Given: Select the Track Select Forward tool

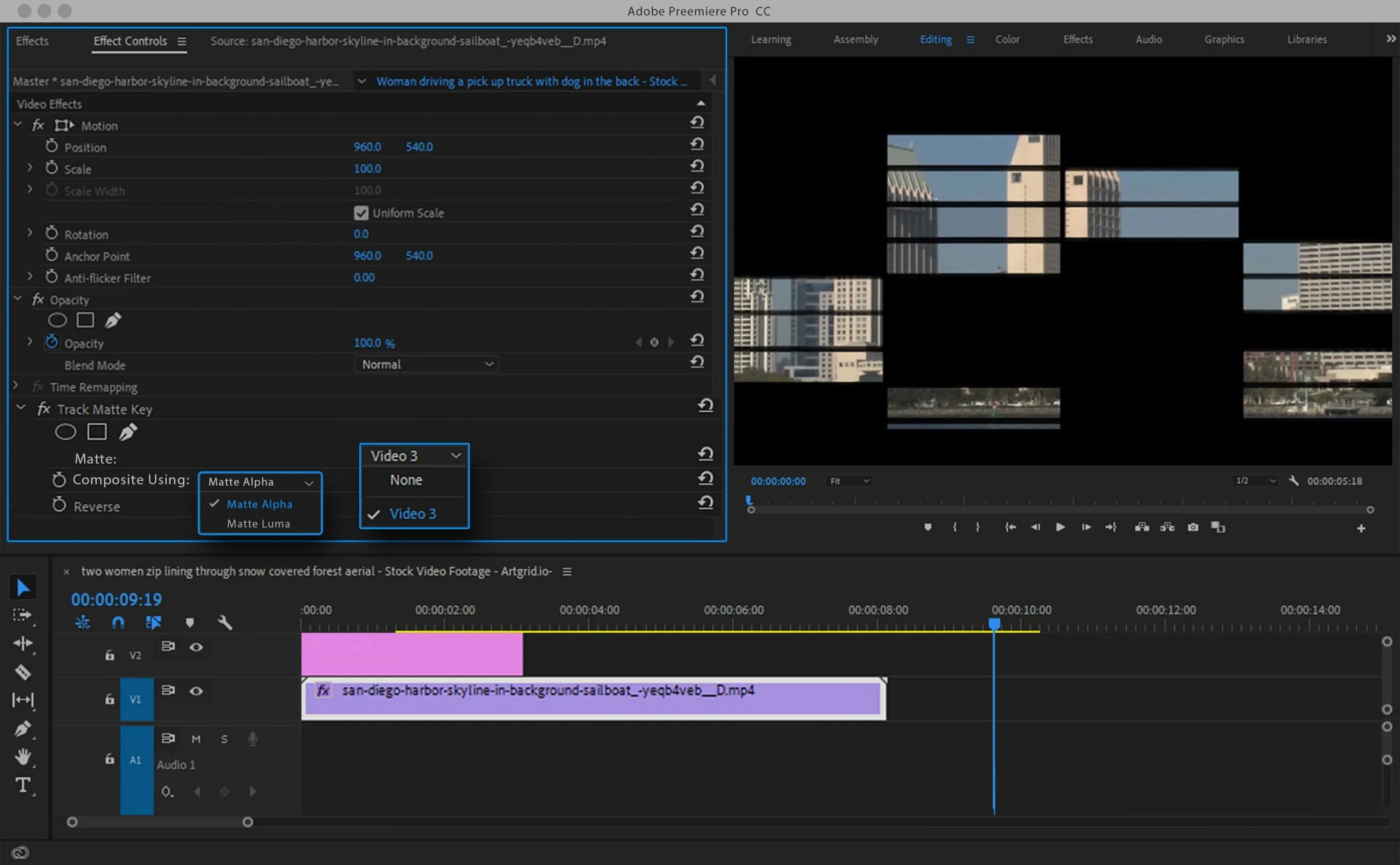Looking at the screenshot, I should pos(23,615).
